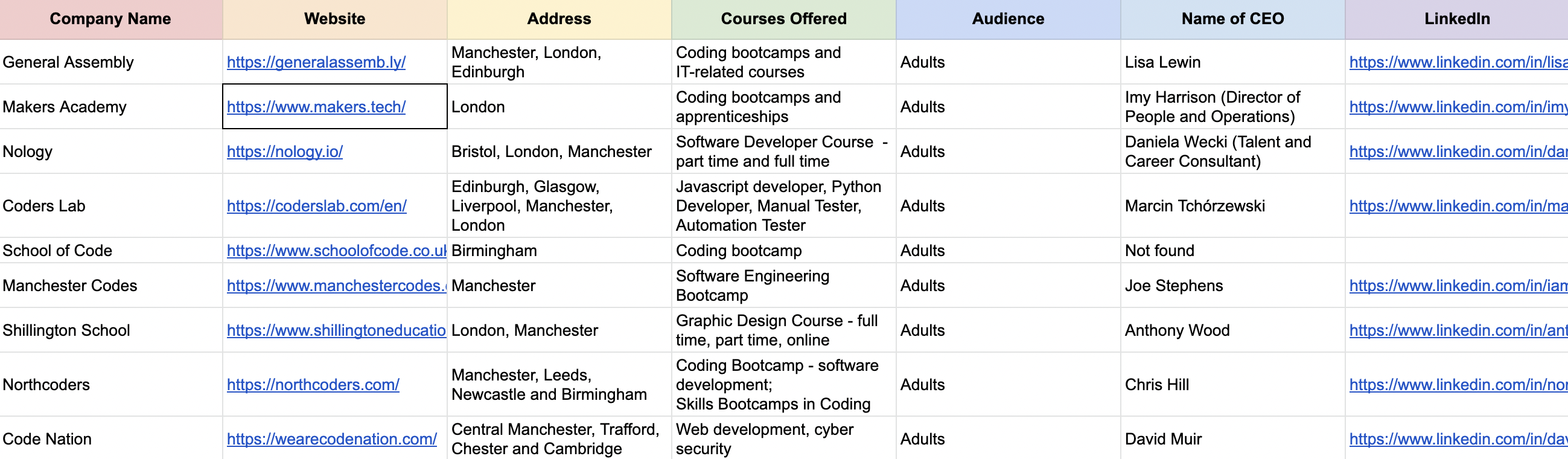Select the Audience column header cell
The height and width of the screenshot is (459, 1568).
tap(1008, 19)
